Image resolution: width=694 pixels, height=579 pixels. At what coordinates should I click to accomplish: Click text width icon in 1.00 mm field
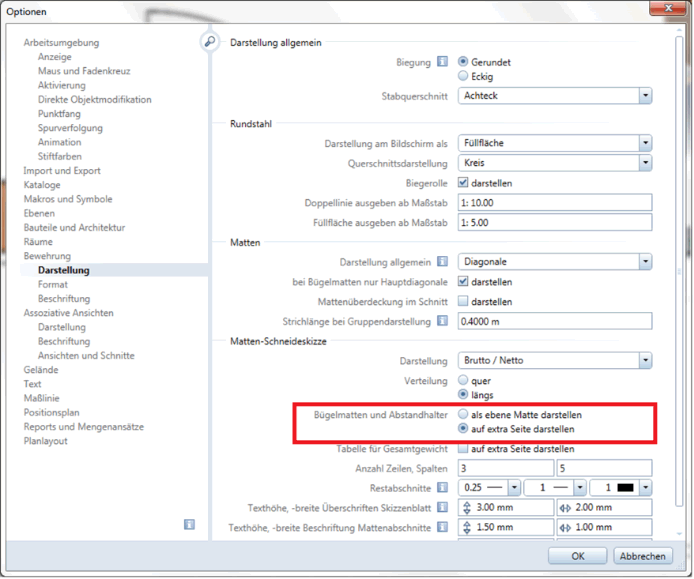[x=565, y=528]
